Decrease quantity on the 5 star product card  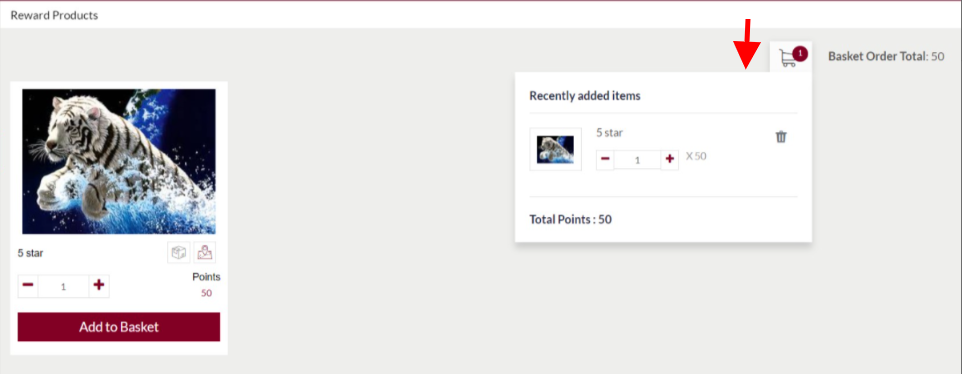[x=28, y=286]
